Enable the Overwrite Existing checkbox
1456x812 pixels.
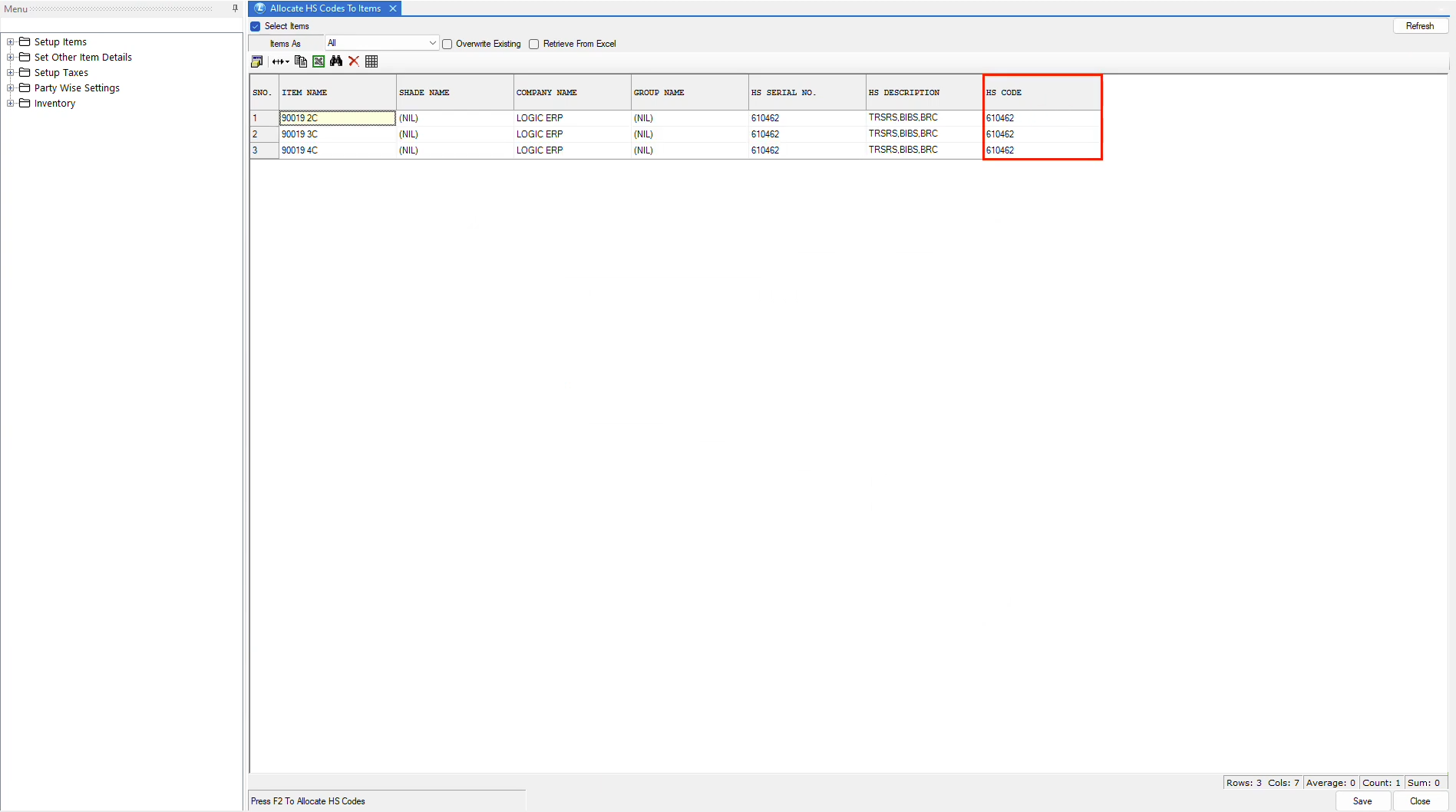pyautogui.click(x=447, y=44)
